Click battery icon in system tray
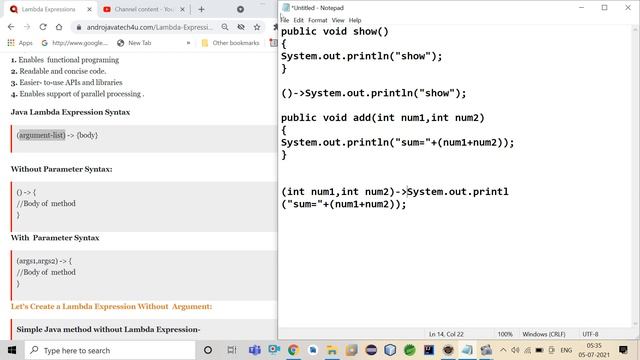 coord(539,350)
